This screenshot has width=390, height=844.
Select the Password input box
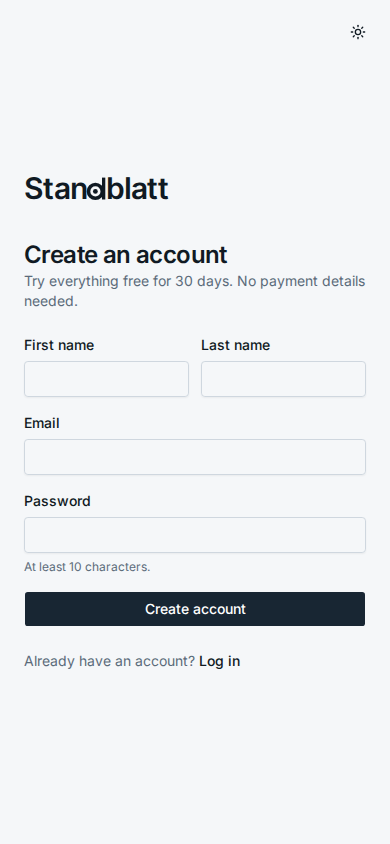[195, 535]
